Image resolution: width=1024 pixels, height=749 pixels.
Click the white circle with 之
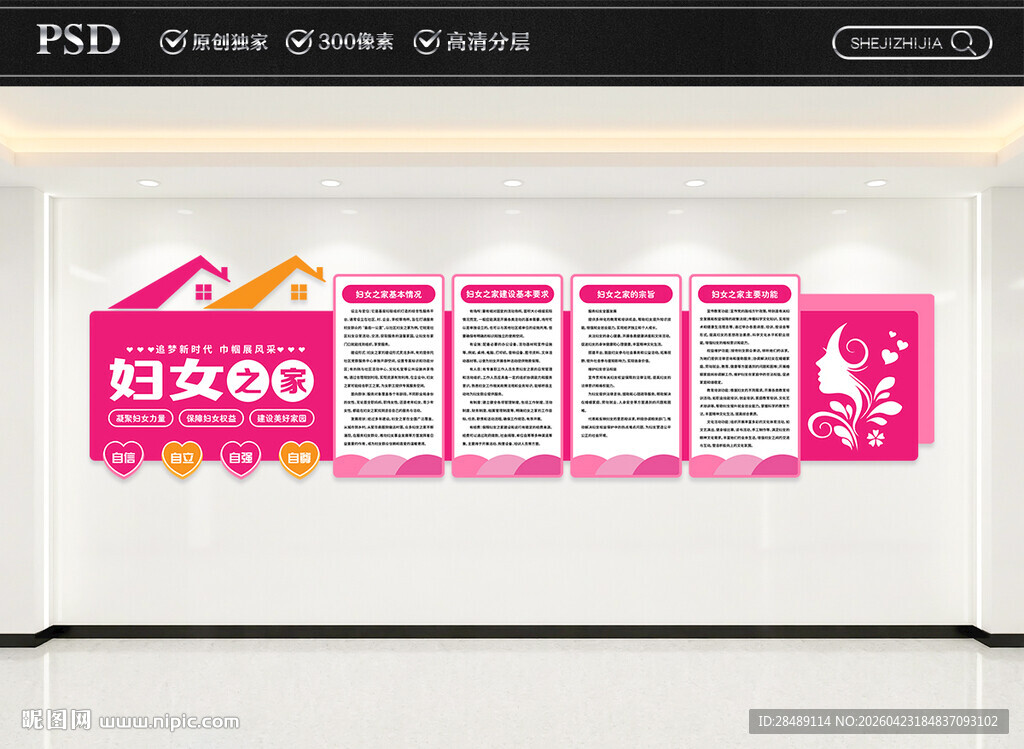[248, 381]
